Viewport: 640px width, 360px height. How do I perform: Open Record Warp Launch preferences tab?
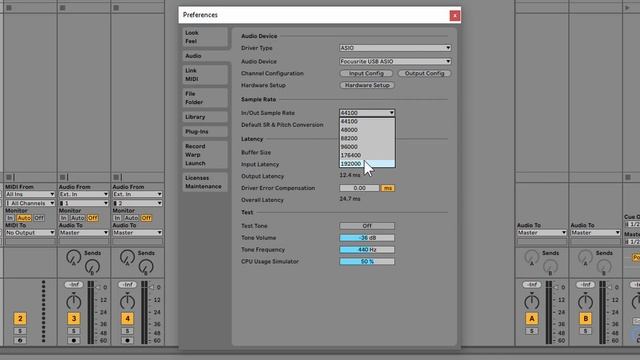coord(205,155)
